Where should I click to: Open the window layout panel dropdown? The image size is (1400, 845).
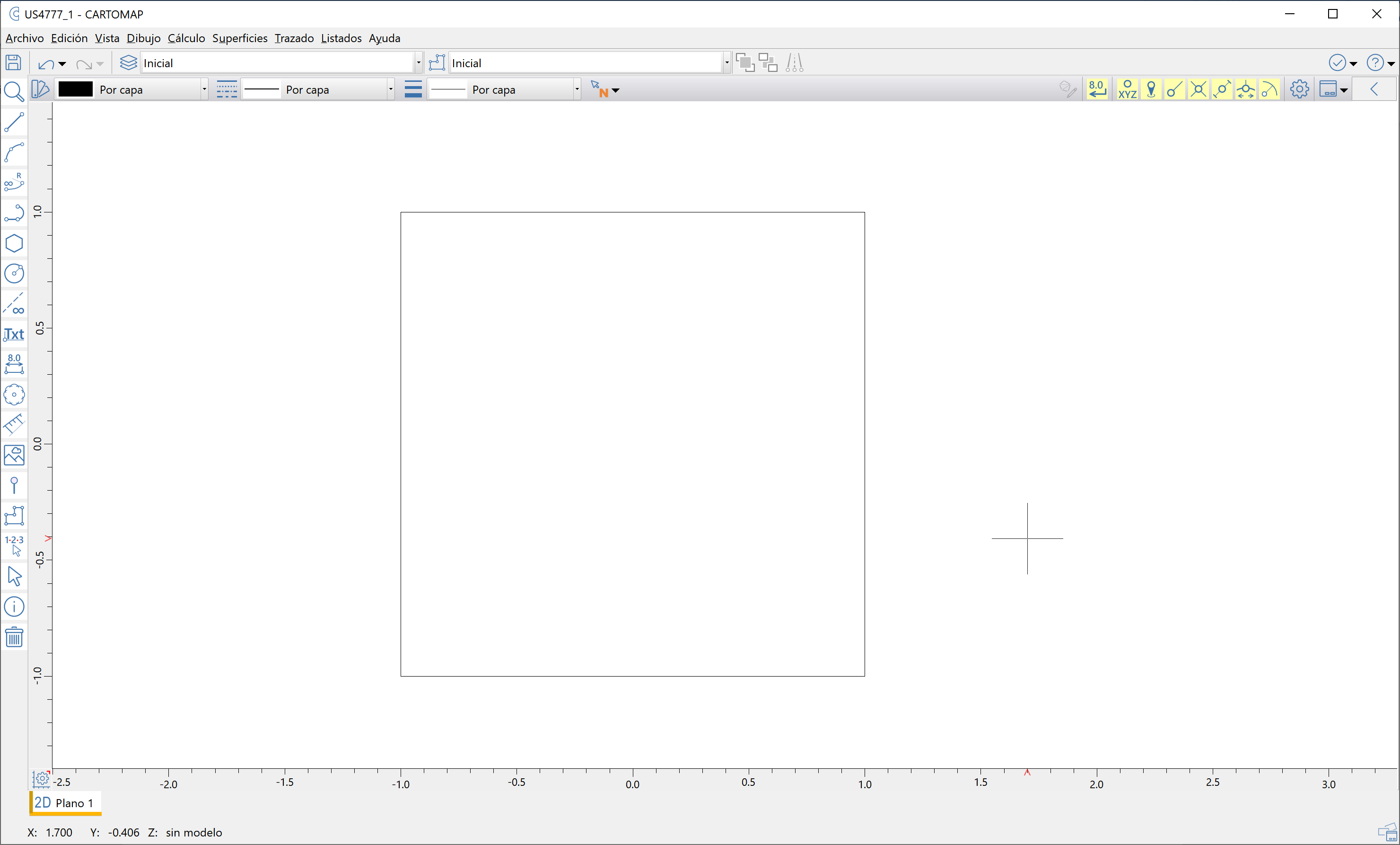1344,90
